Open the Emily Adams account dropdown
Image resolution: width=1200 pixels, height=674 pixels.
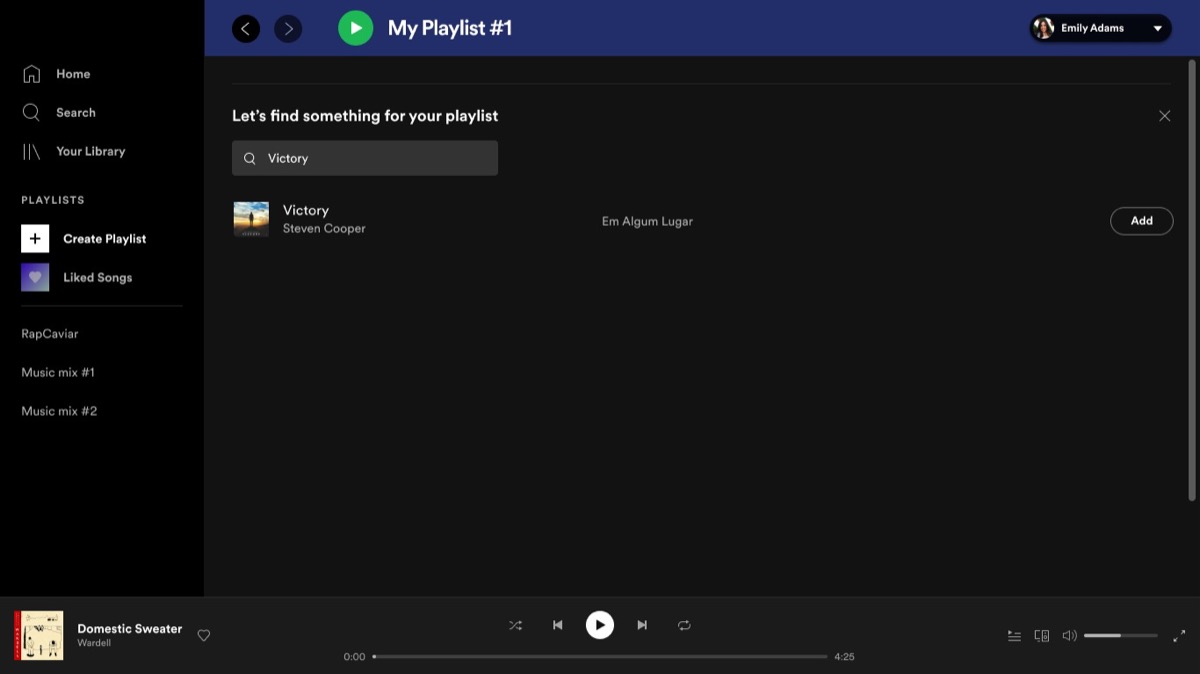click(1099, 27)
